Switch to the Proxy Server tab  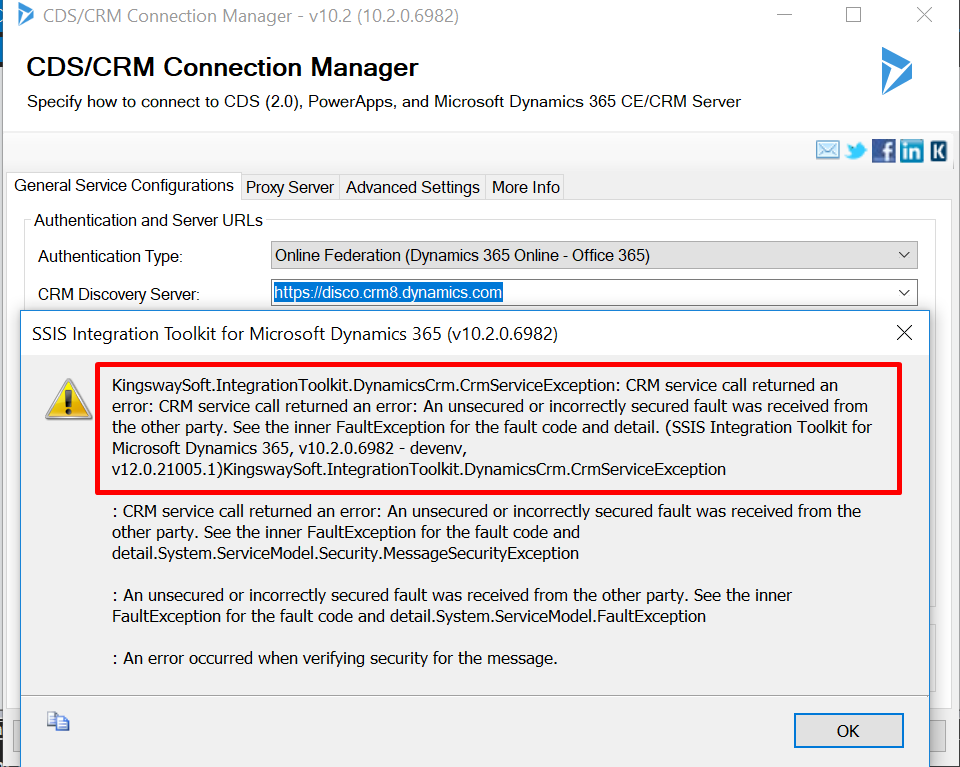[290, 187]
